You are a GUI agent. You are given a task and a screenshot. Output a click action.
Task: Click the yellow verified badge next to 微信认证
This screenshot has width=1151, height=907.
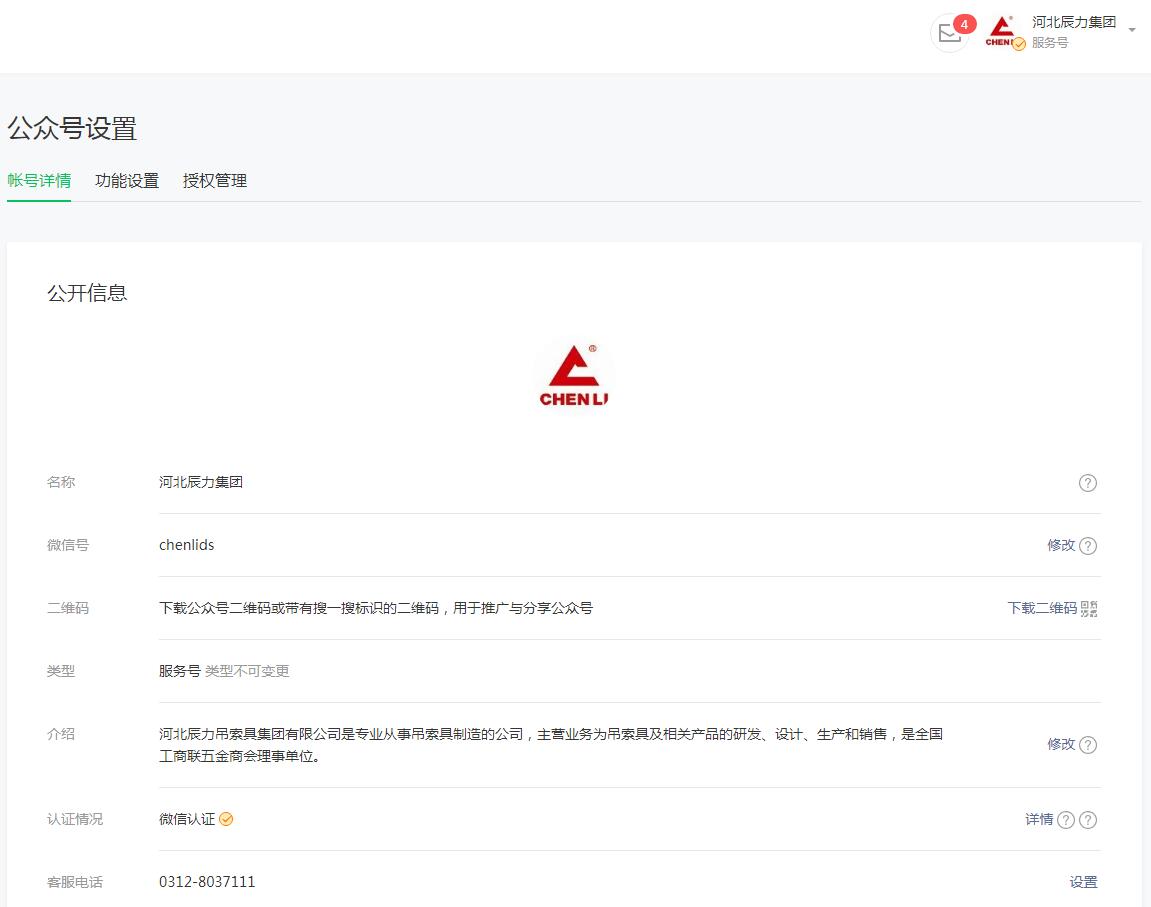point(226,819)
